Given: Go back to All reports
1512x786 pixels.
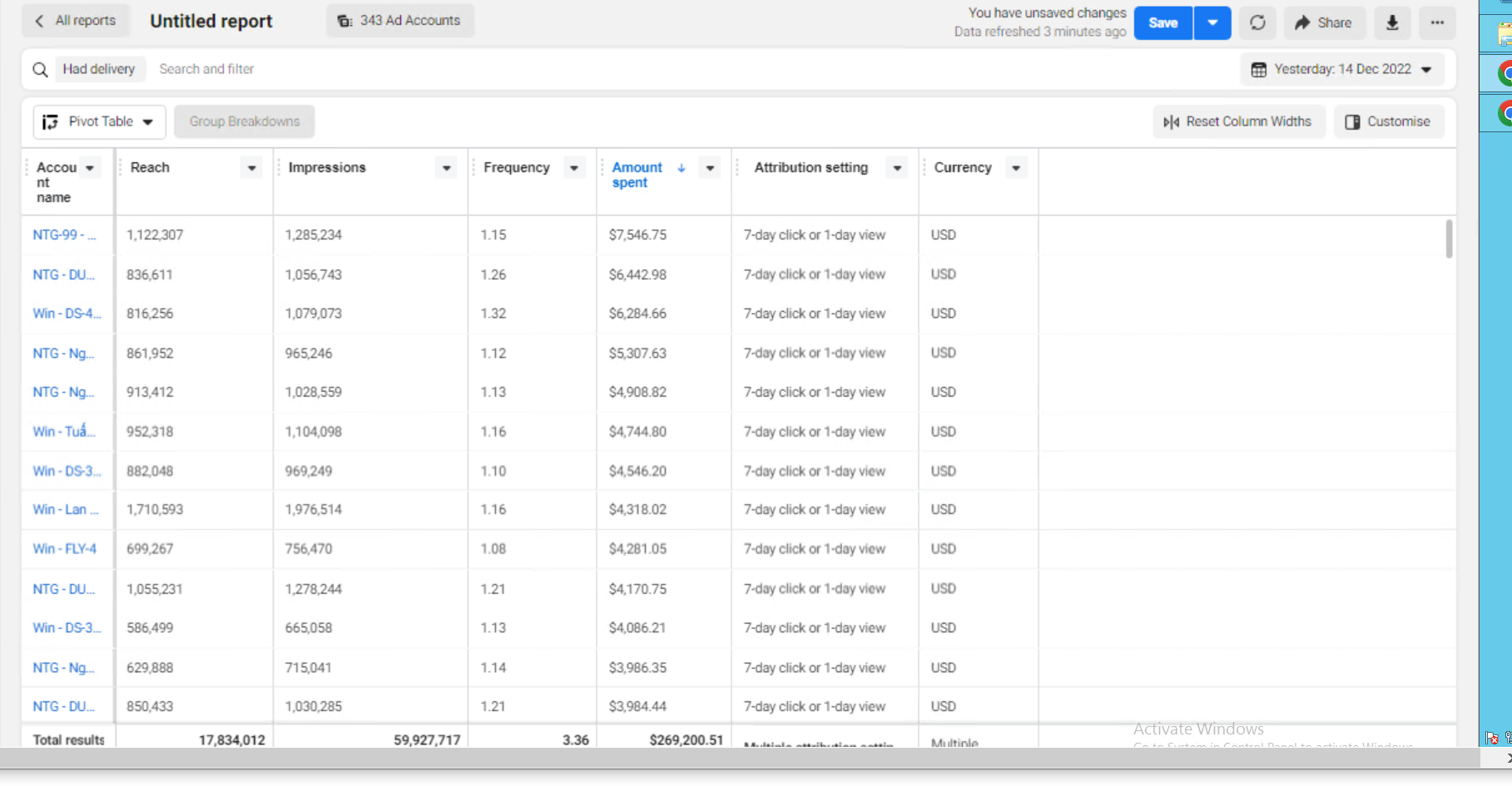Looking at the screenshot, I should (76, 21).
